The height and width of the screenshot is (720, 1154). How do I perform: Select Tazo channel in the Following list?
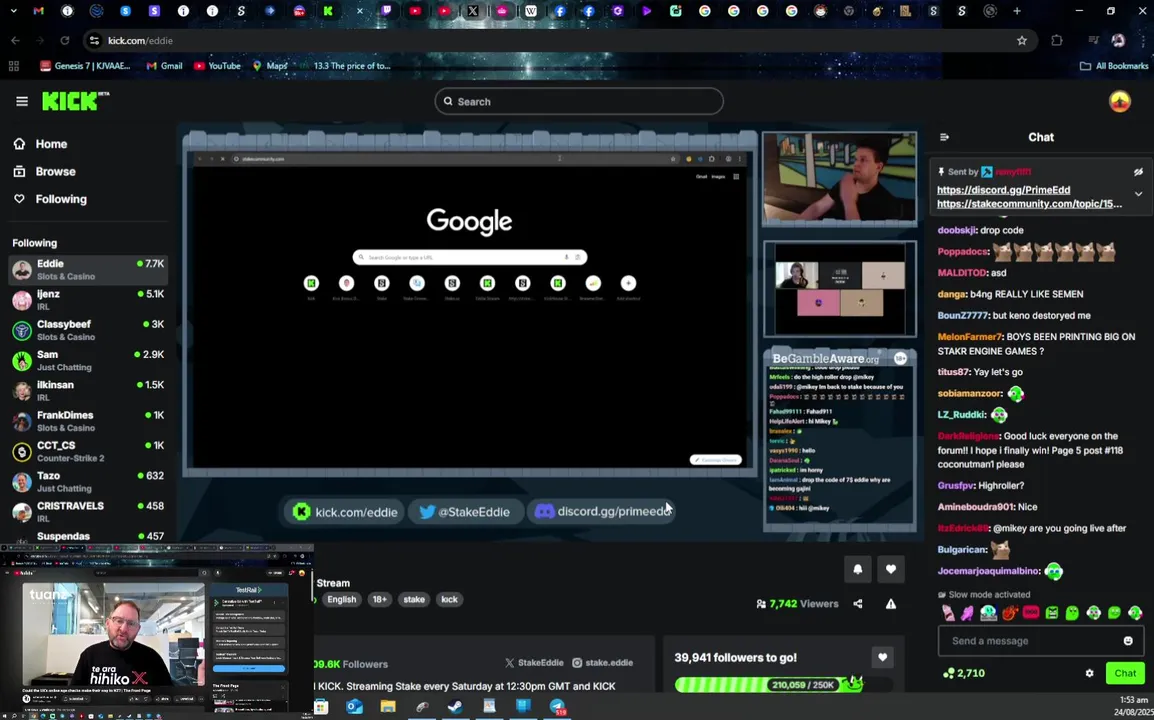pyautogui.click(x=88, y=481)
